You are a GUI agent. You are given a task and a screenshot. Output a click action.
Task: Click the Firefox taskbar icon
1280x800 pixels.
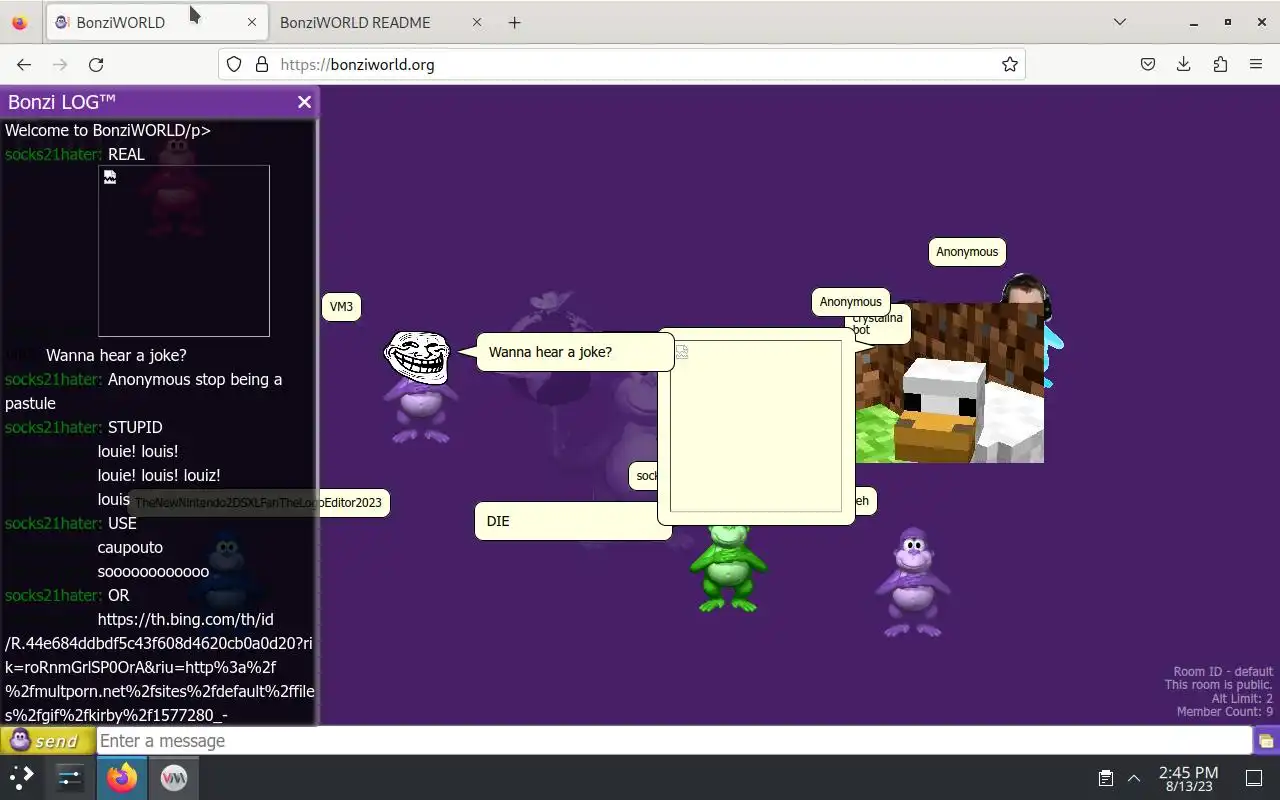[x=122, y=777]
